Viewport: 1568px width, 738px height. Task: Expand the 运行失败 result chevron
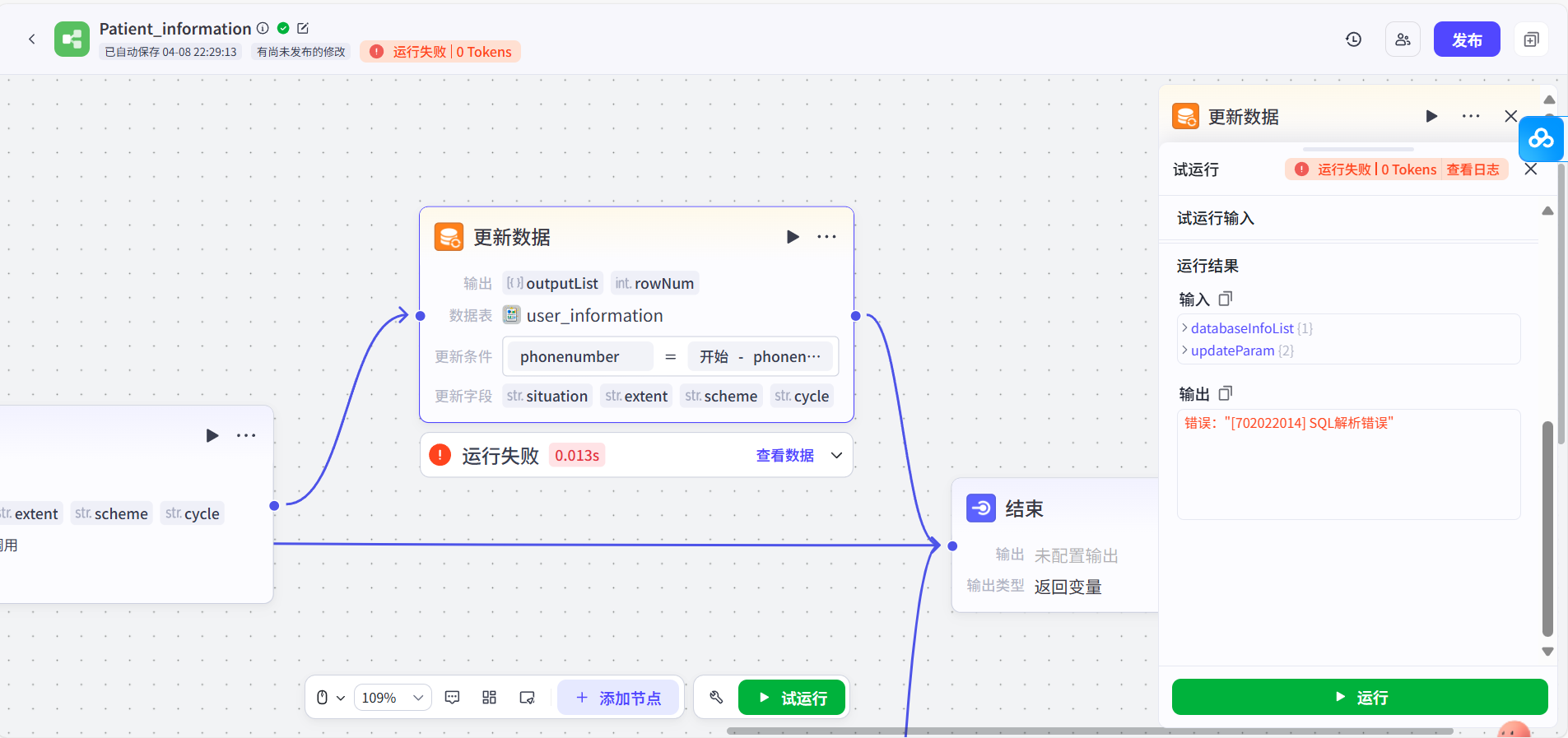coord(836,455)
